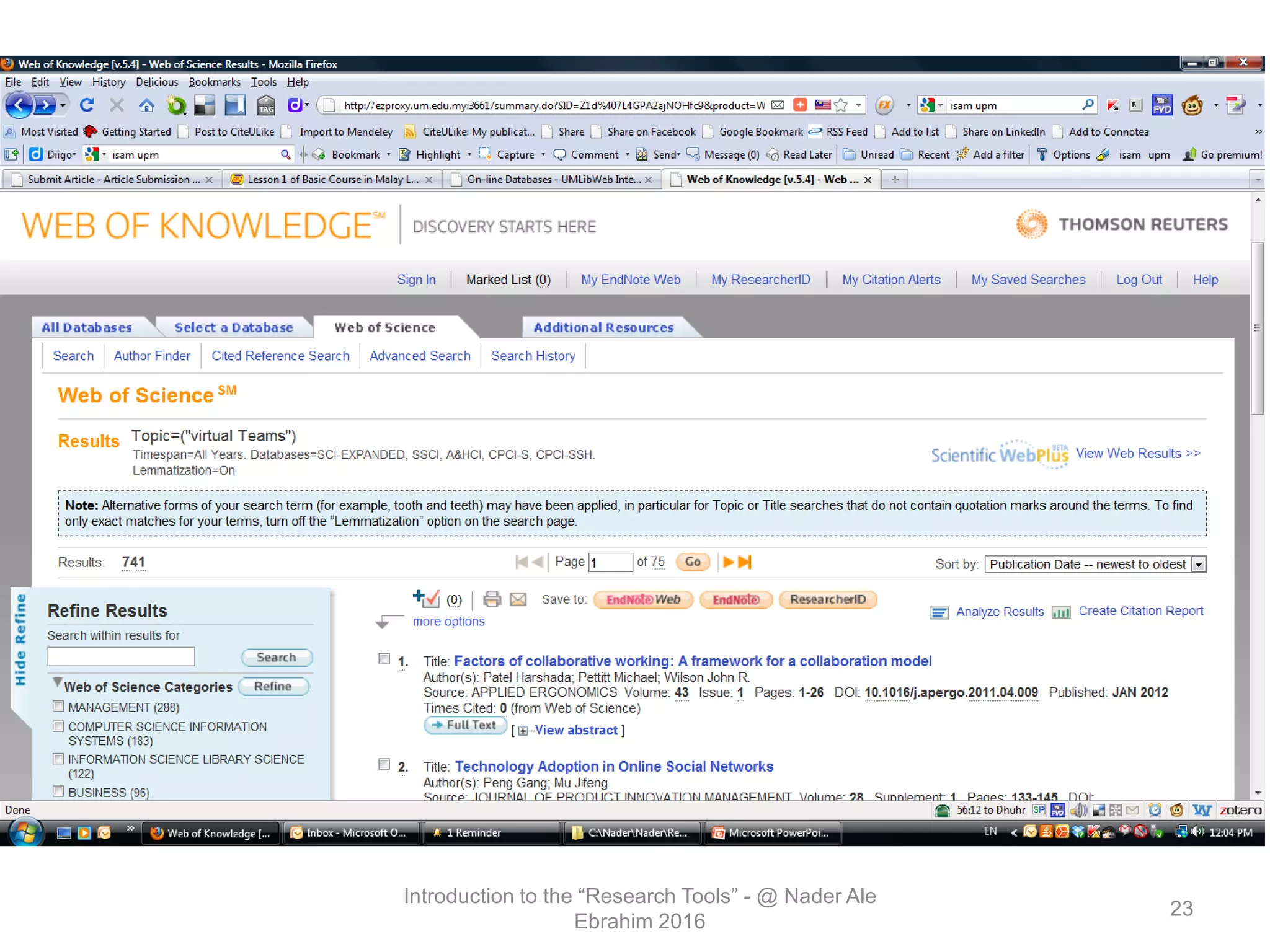Click the Create Citation Report link

click(1140, 611)
